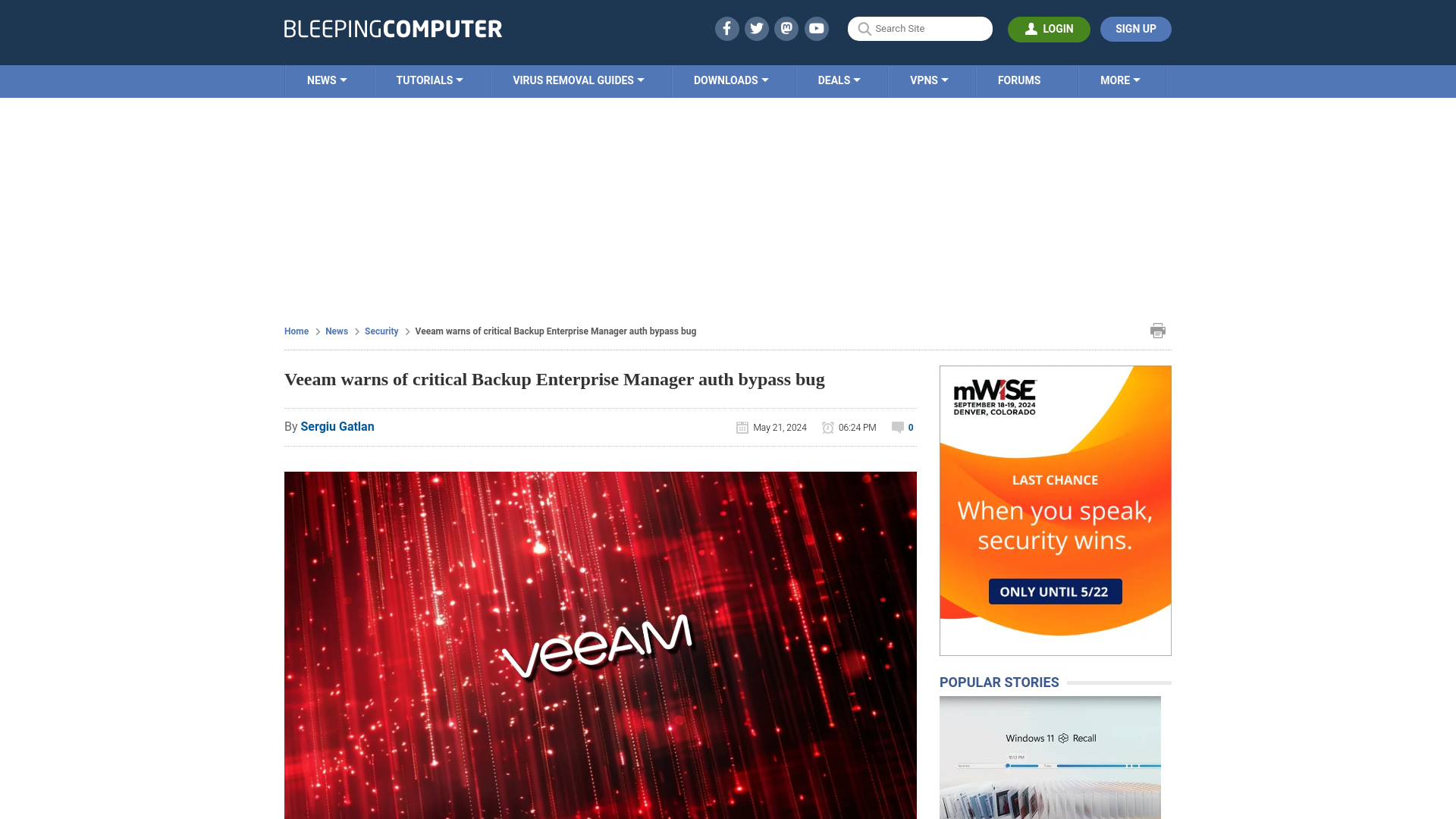Image resolution: width=1456 pixels, height=819 pixels.
Task: Click the FORUMS menu item
Action: [x=1018, y=80]
